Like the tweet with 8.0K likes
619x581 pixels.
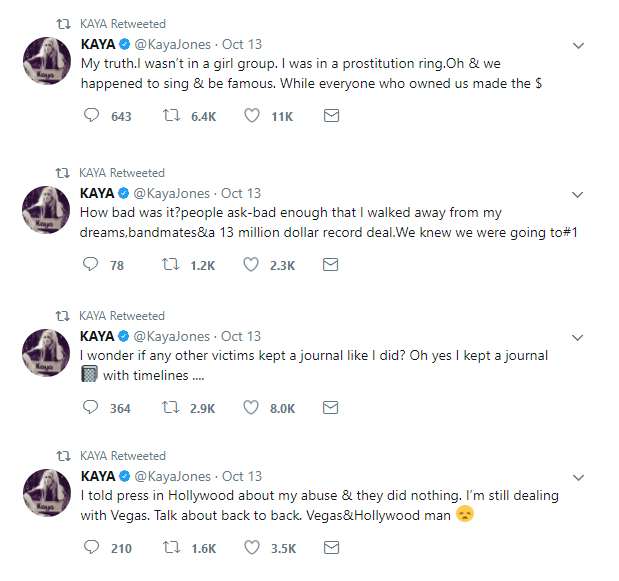coord(251,407)
